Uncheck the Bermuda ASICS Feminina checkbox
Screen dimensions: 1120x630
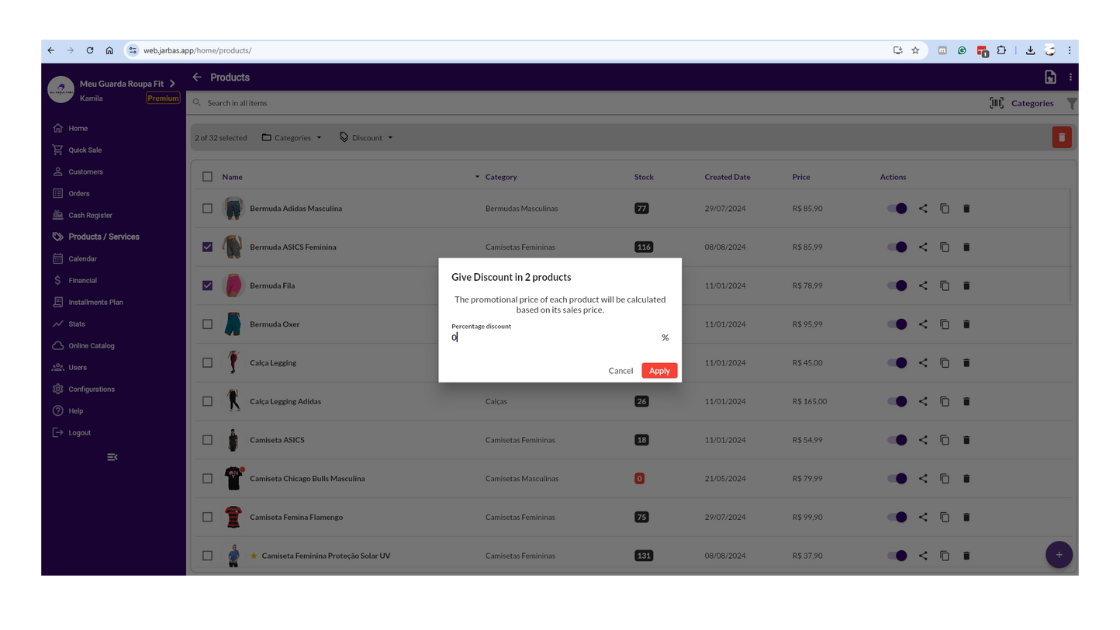[x=208, y=247]
